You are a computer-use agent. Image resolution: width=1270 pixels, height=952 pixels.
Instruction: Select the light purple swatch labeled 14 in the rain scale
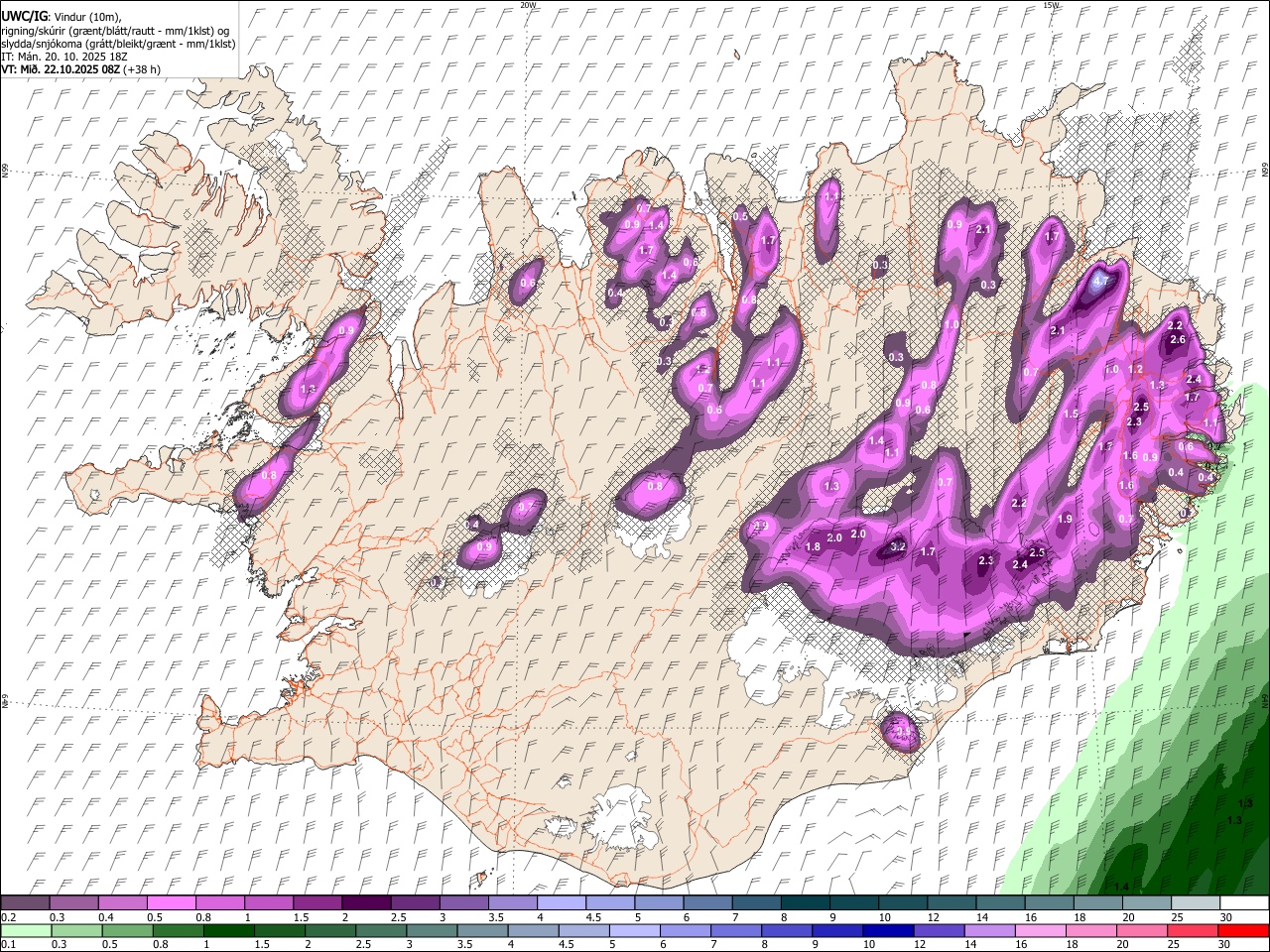pos(988,931)
